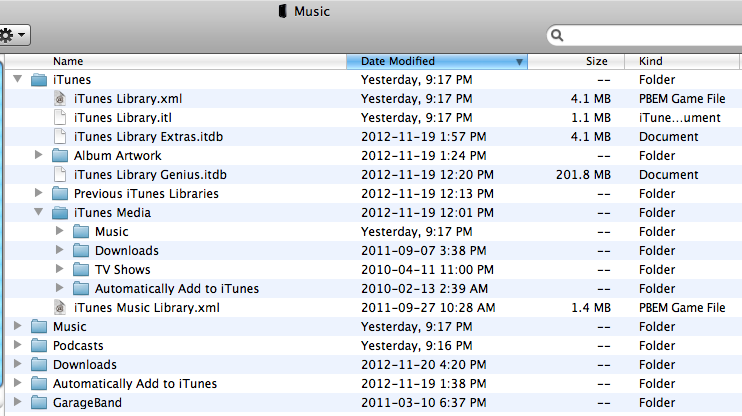Select the iTunes Library.xml file icon

point(60,98)
